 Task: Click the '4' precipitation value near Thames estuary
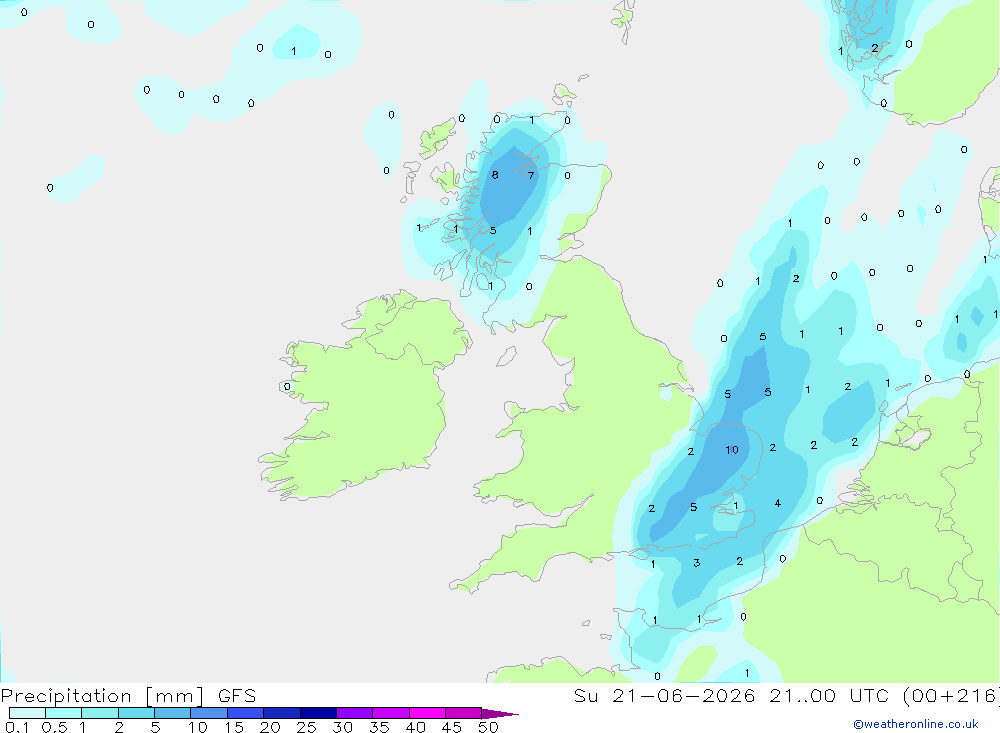click(777, 503)
